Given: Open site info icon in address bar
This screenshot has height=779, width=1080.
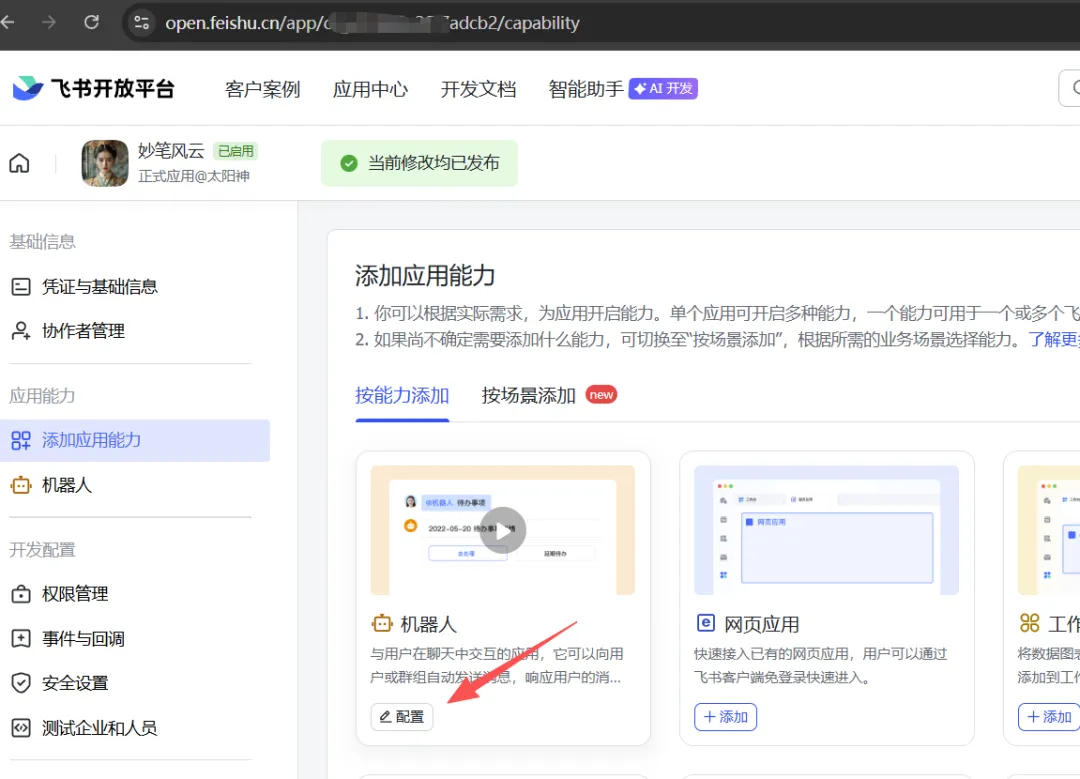Looking at the screenshot, I should coord(142,23).
